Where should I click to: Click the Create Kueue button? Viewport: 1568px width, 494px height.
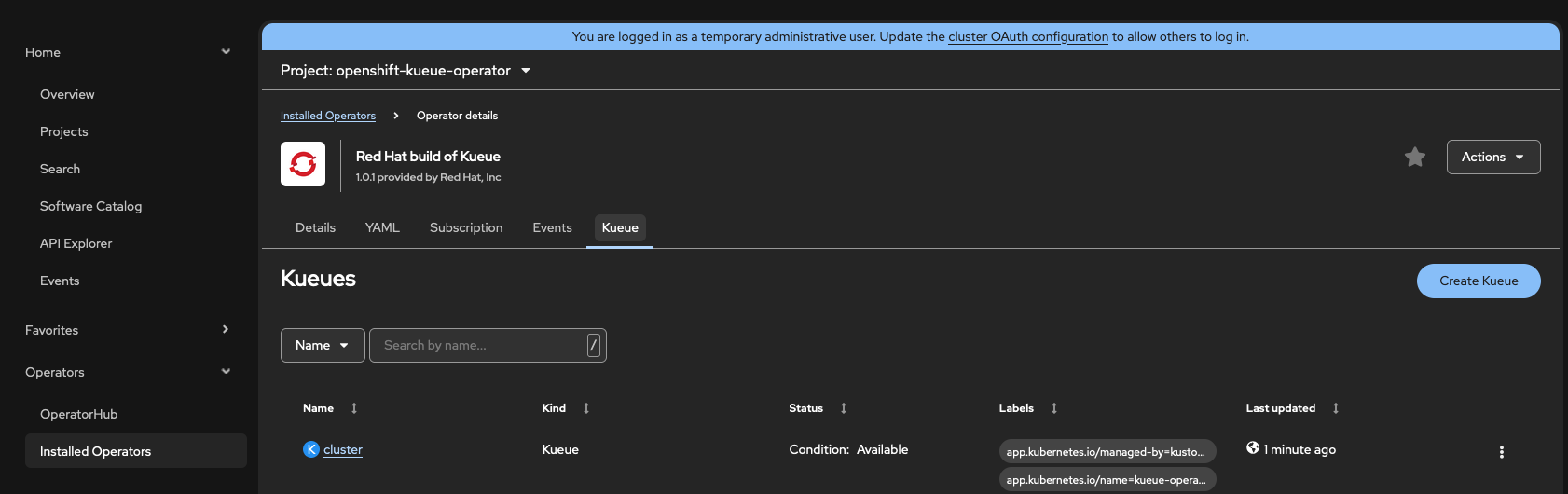click(1478, 281)
